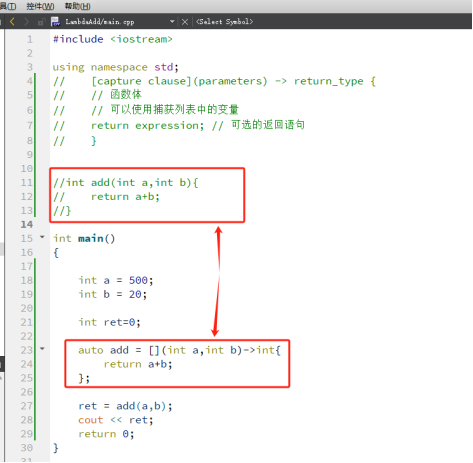Open the Select Symbol combo box
Viewport: 473px width, 463px height.
point(225,22)
